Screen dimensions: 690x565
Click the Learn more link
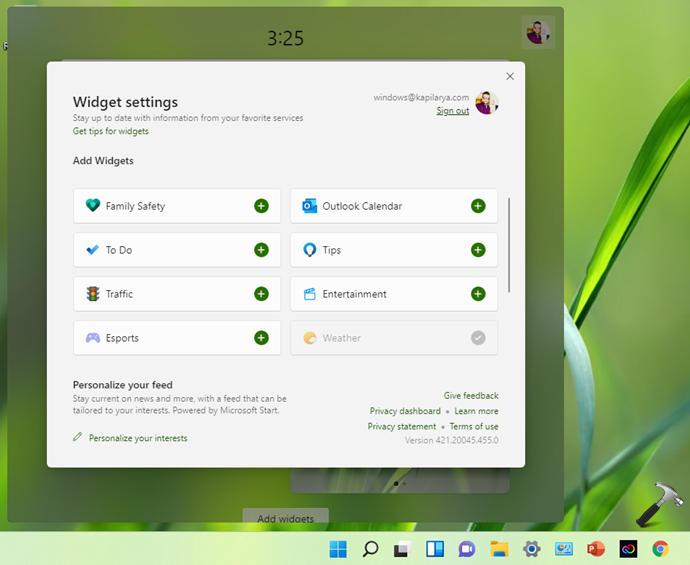[476, 411]
